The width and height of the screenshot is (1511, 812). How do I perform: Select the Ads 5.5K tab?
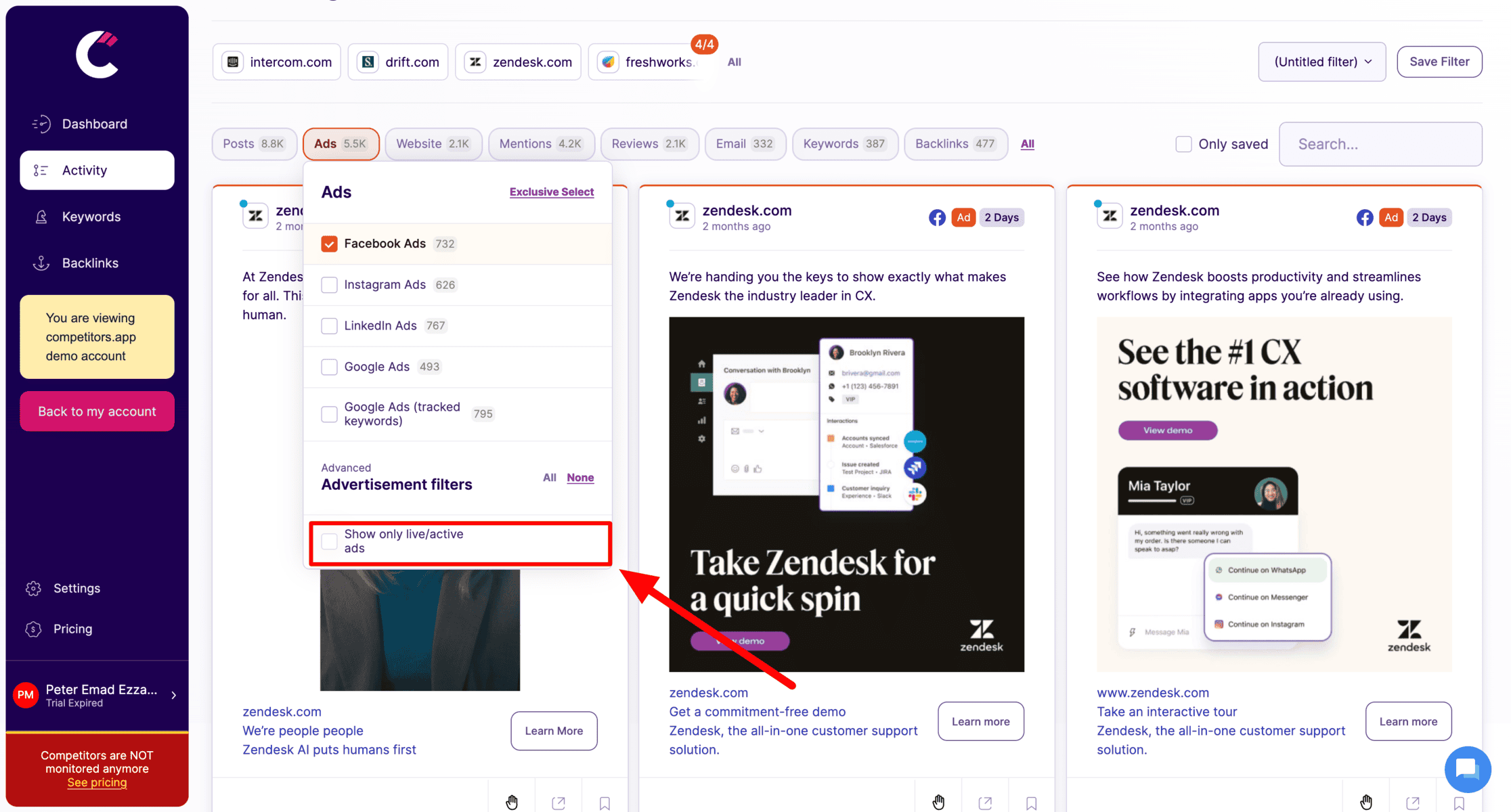point(341,143)
